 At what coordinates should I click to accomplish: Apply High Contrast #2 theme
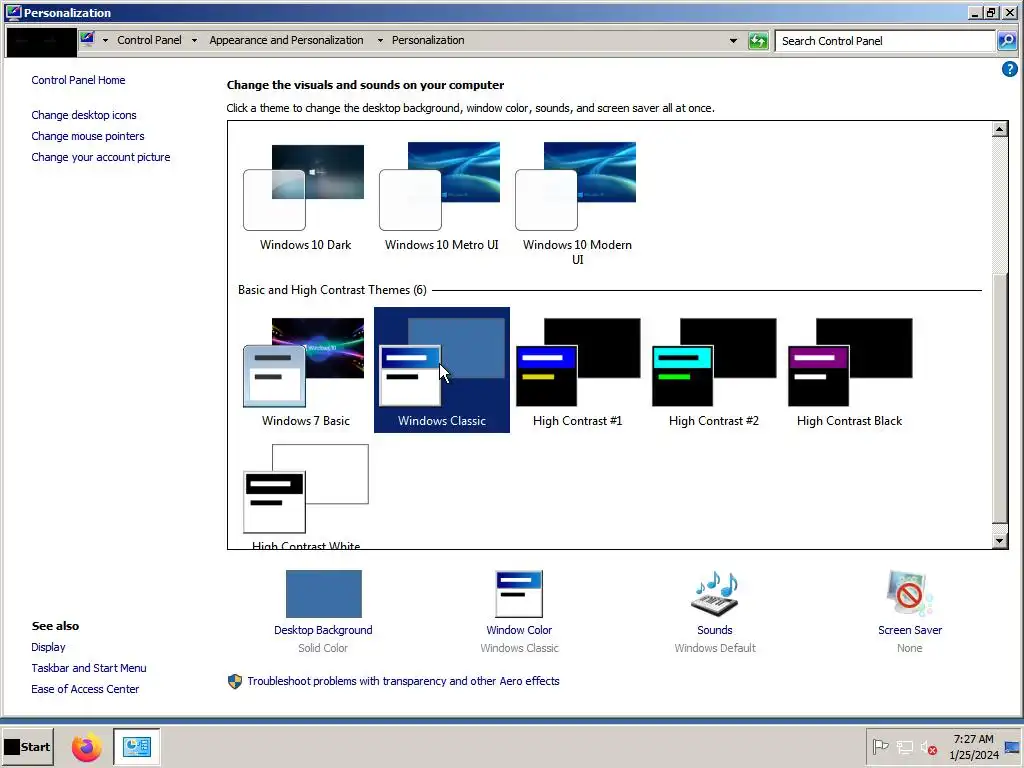tap(713, 370)
